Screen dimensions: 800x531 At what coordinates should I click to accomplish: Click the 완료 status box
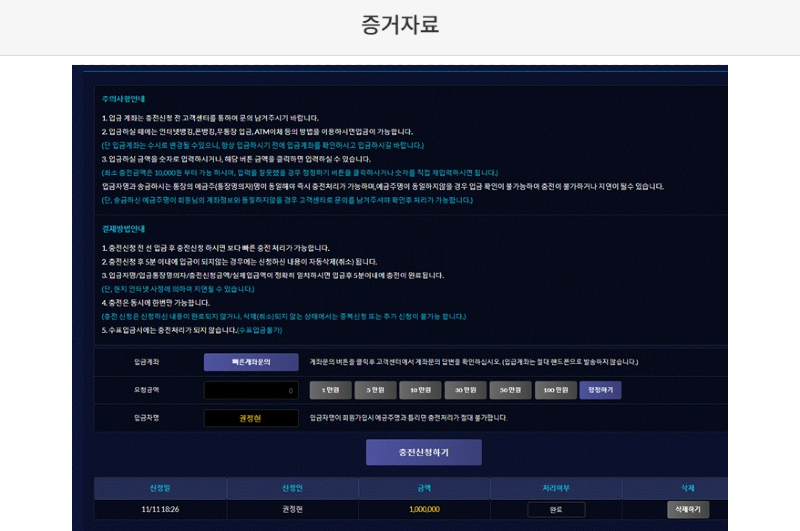(x=556, y=509)
